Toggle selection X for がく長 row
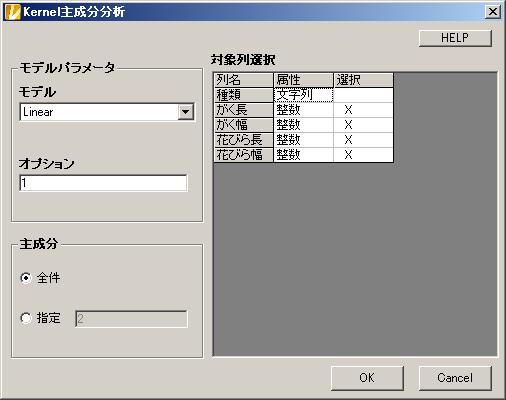The height and width of the screenshot is (400, 506). (363, 110)
